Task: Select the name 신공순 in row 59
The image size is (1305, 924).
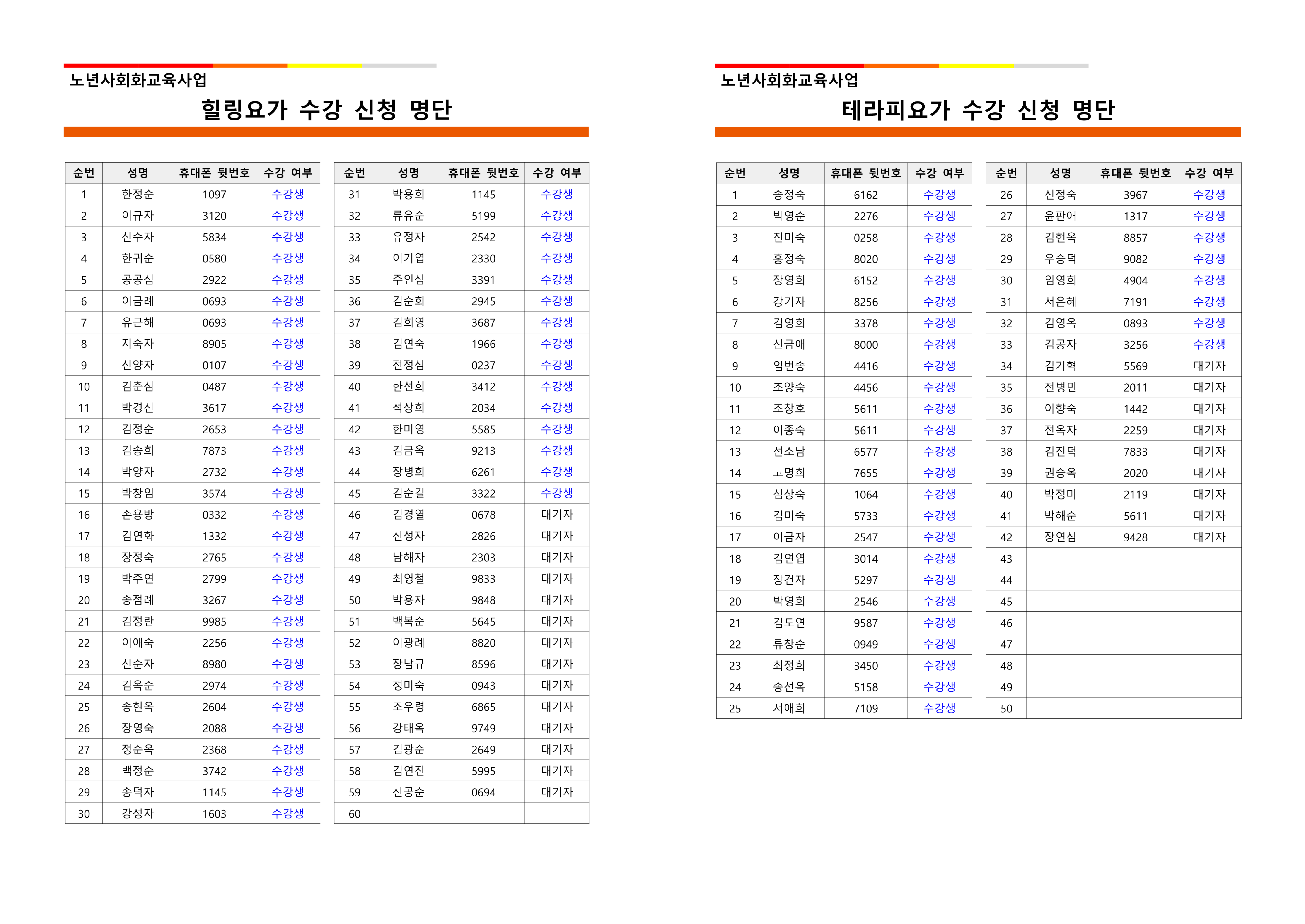Action: [408, 792]
